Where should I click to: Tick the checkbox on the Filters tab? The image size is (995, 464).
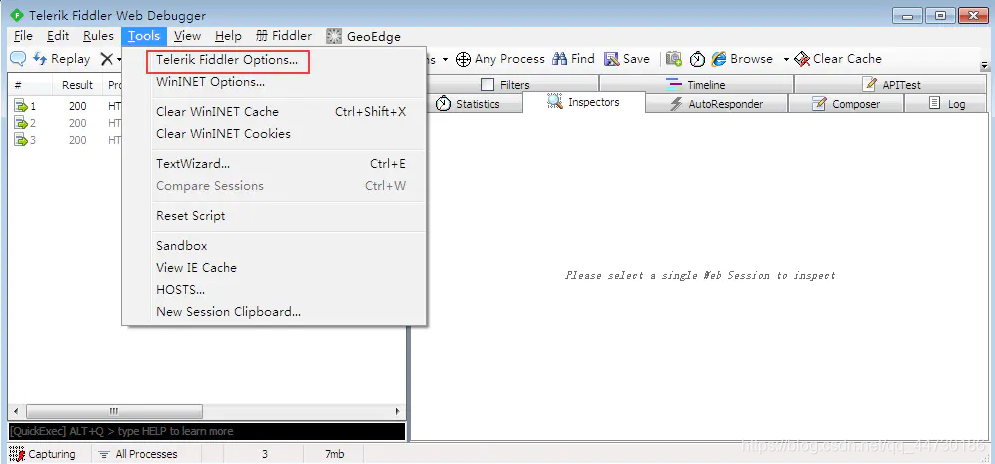[487, 84]
